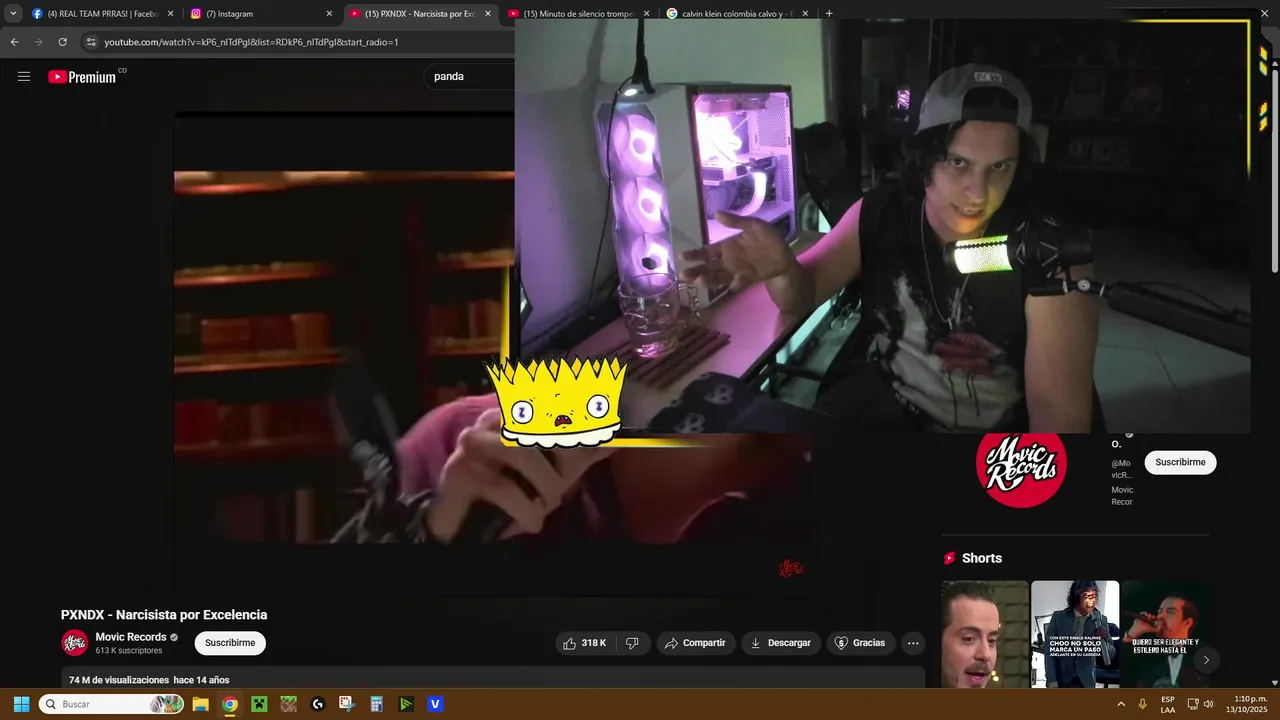Open Windows Start menu
1280x720 pixels.
coord(21,704)
